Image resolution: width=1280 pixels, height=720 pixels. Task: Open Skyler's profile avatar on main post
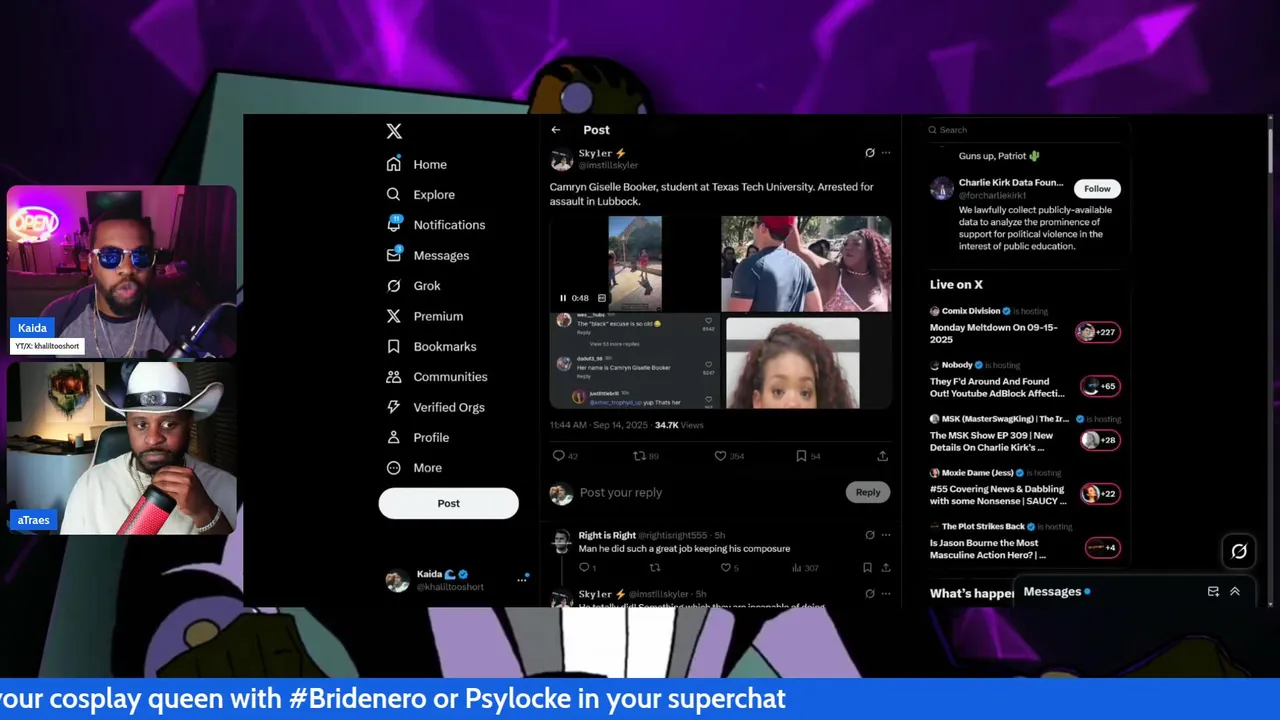[x=561, y=159]
